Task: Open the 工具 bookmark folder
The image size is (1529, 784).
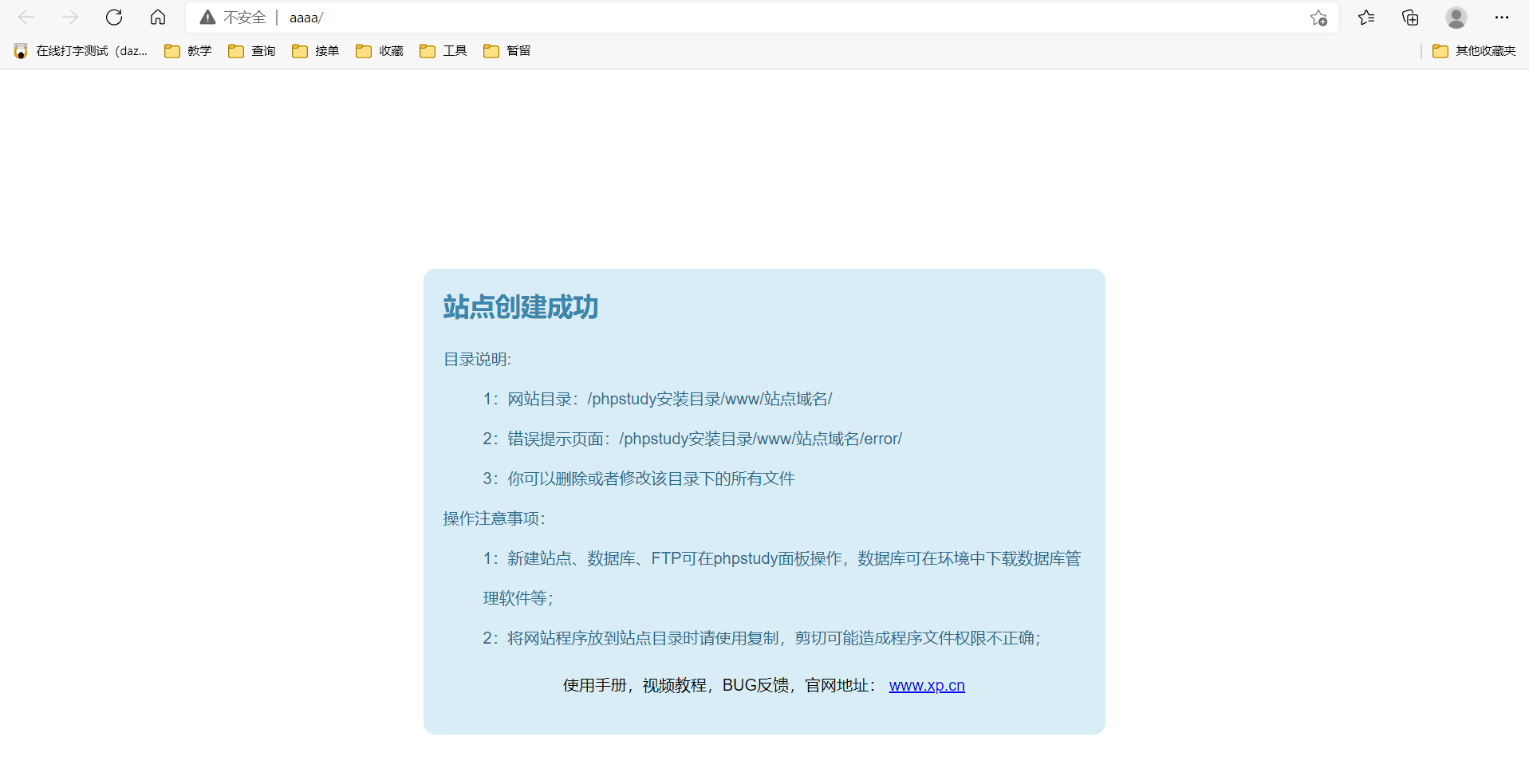Action: [x=443, y=51]
